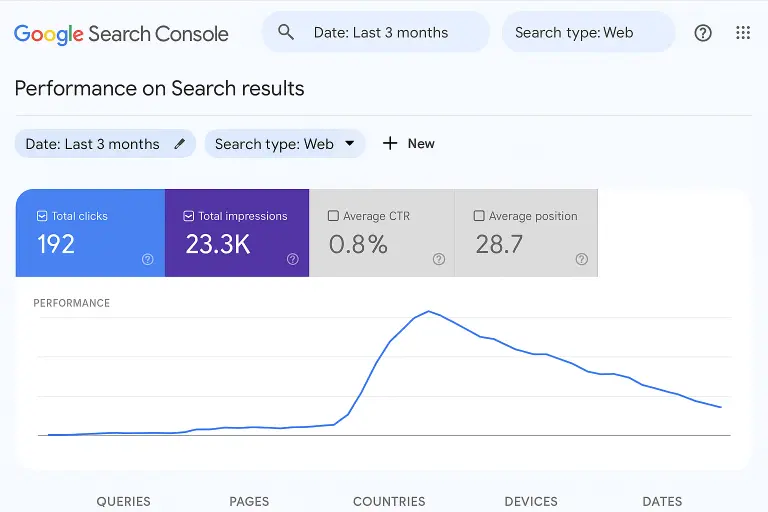Click the pencil edit icon on date filter

pyautogui.click(x=180, y=144)
